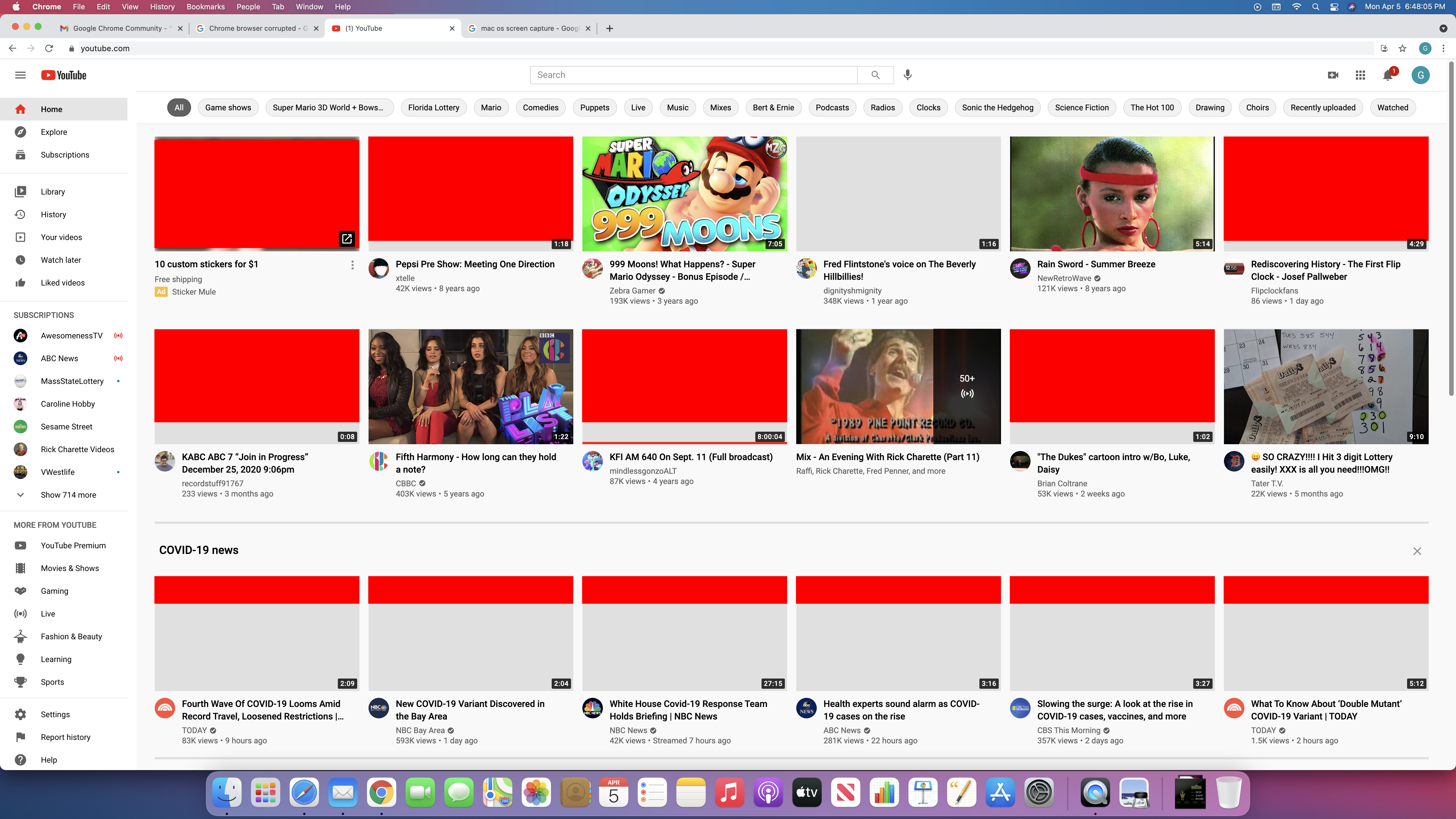
Task: Open Chrome's three-dot menu
Action: point(1443,49)
